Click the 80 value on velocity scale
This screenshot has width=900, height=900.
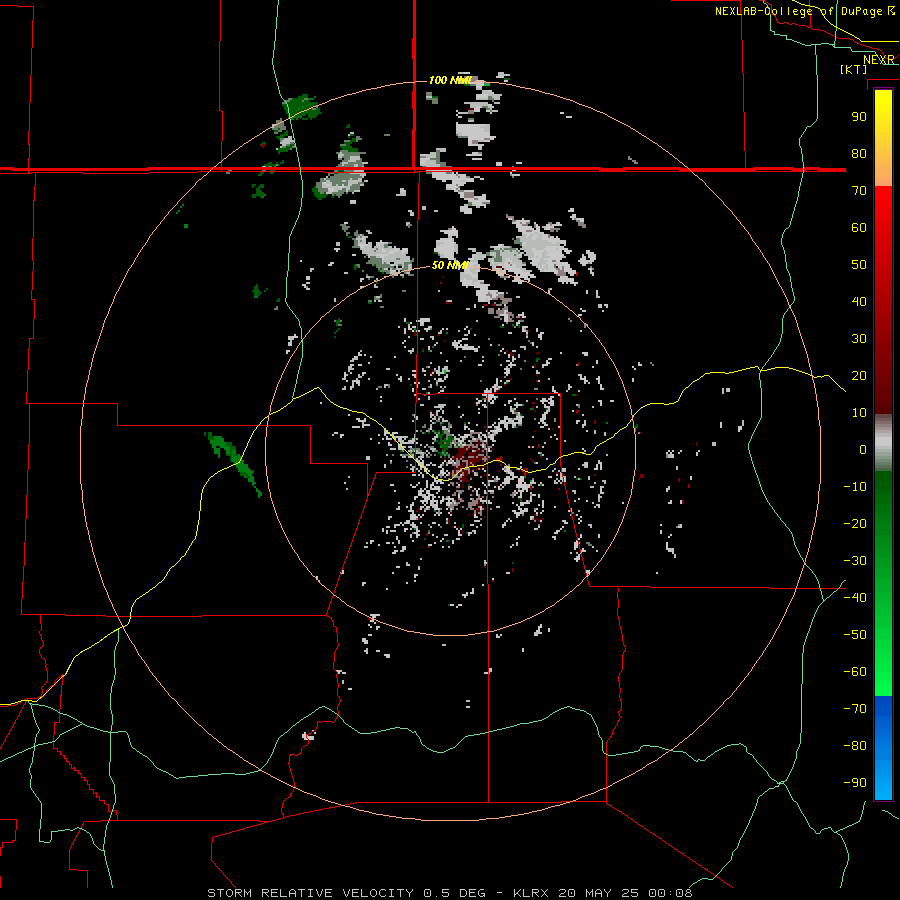(859, 154)
